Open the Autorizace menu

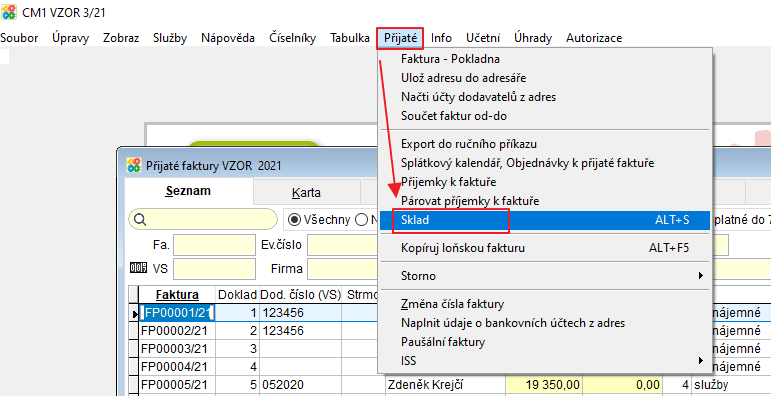(x=594, y=38)
